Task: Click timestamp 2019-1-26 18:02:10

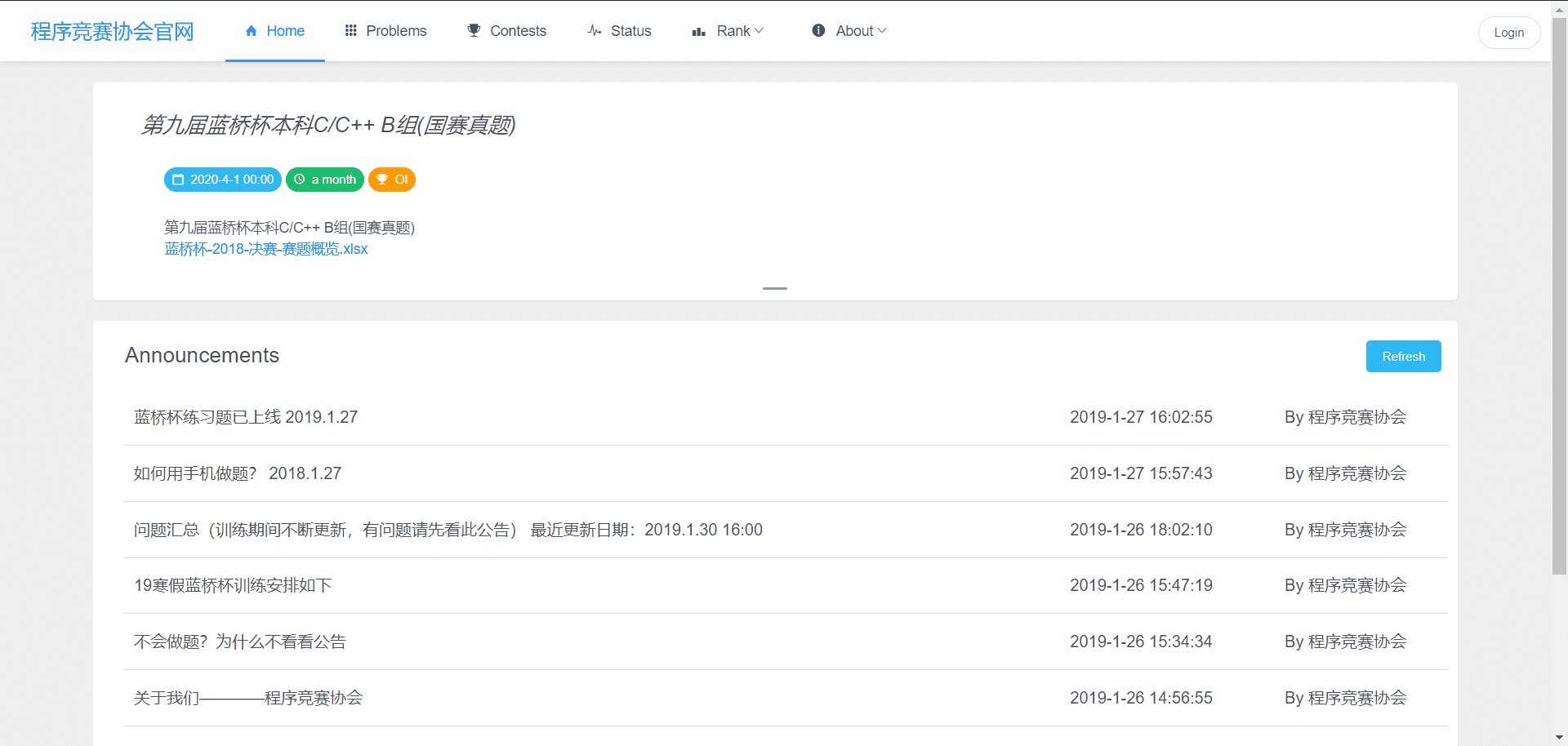Action: 1141,530
